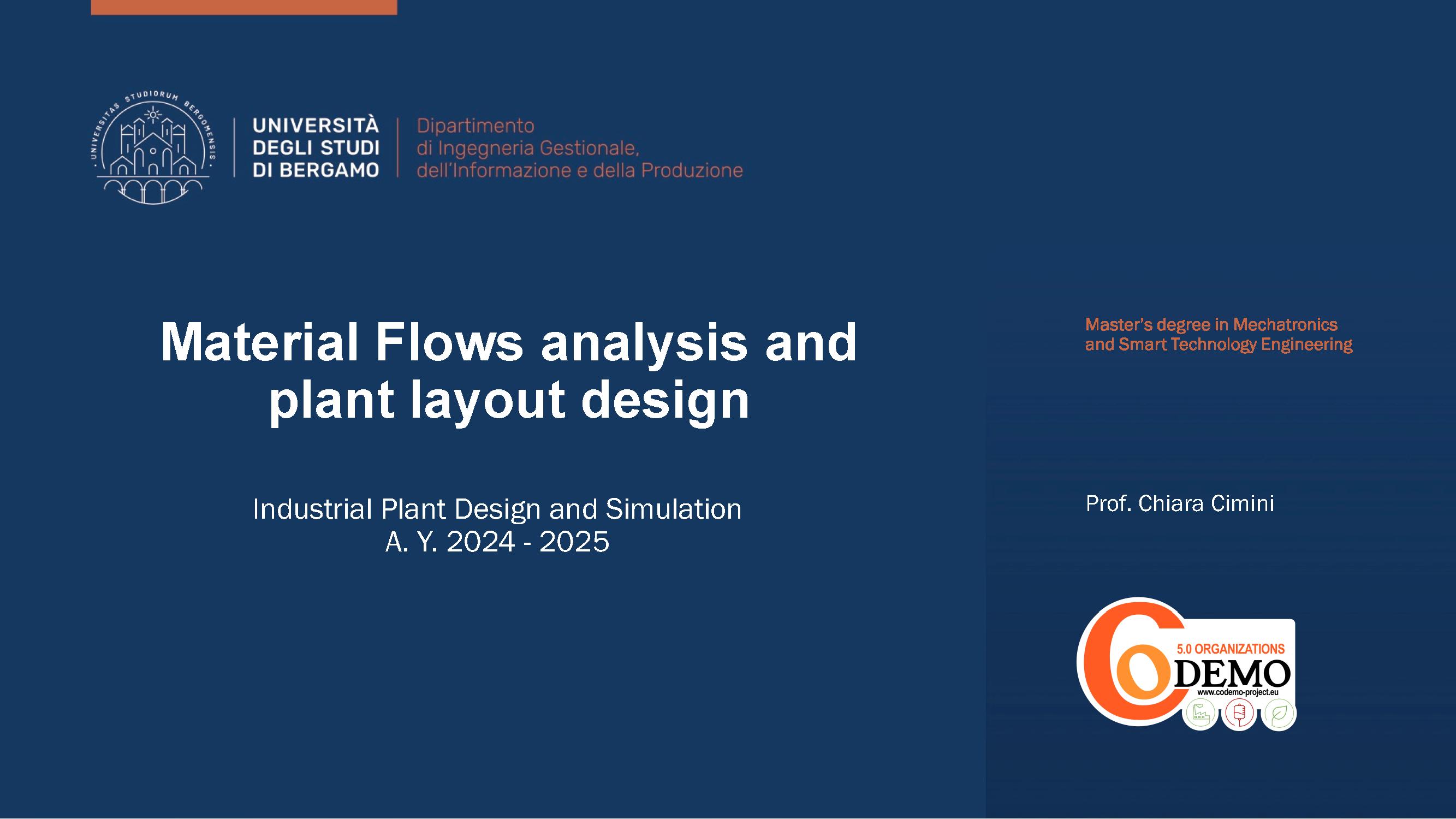1456x819 pixels.
Task: Click the 'UNIVERSITÀ' wordmark line
Action: point(316,126)
